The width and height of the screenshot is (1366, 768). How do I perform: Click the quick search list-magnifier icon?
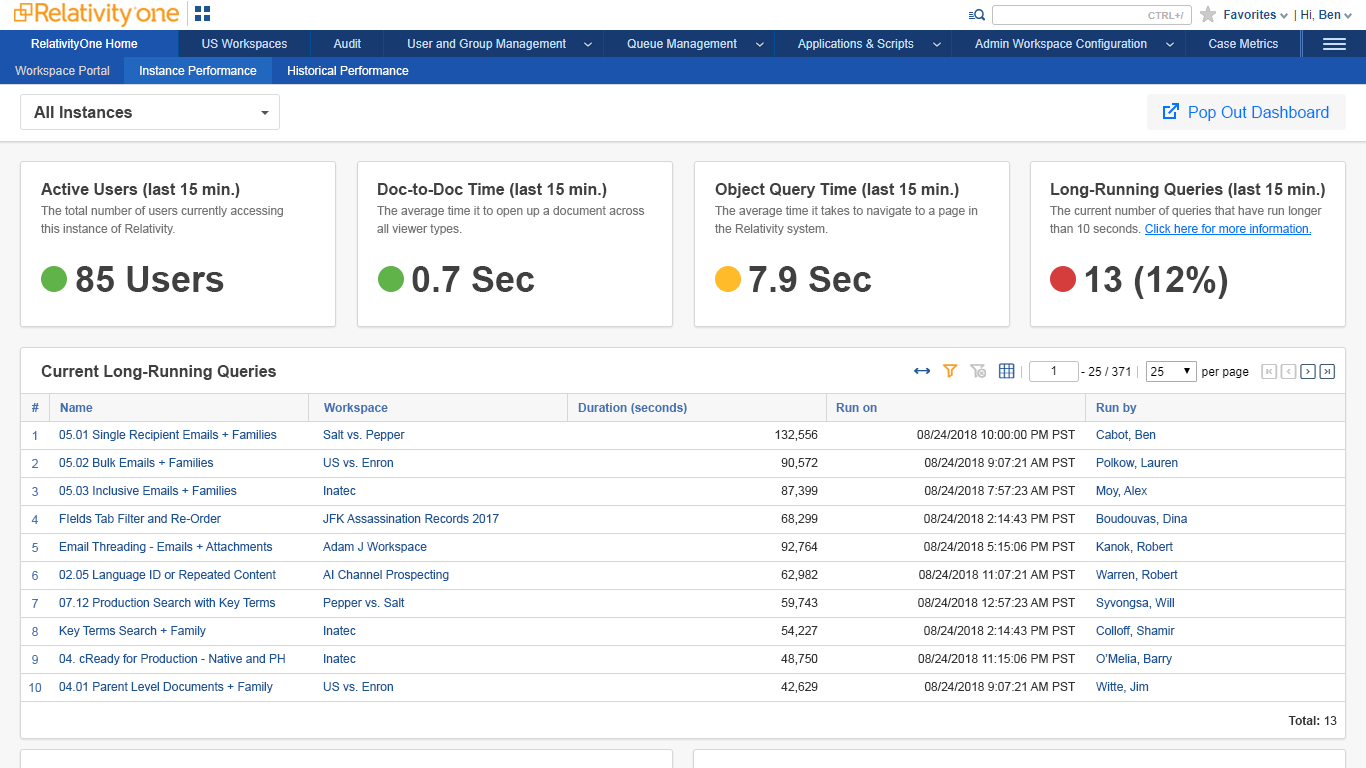(x=977, y=15)
